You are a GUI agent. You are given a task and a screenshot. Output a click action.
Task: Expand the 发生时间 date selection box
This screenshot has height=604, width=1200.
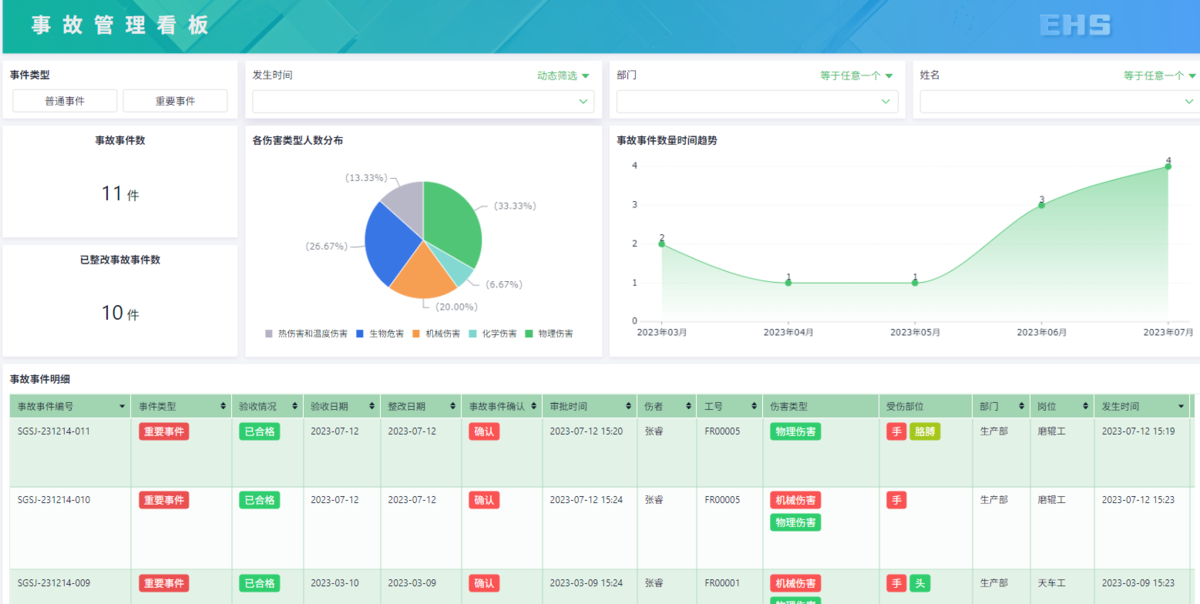point(423,101)
